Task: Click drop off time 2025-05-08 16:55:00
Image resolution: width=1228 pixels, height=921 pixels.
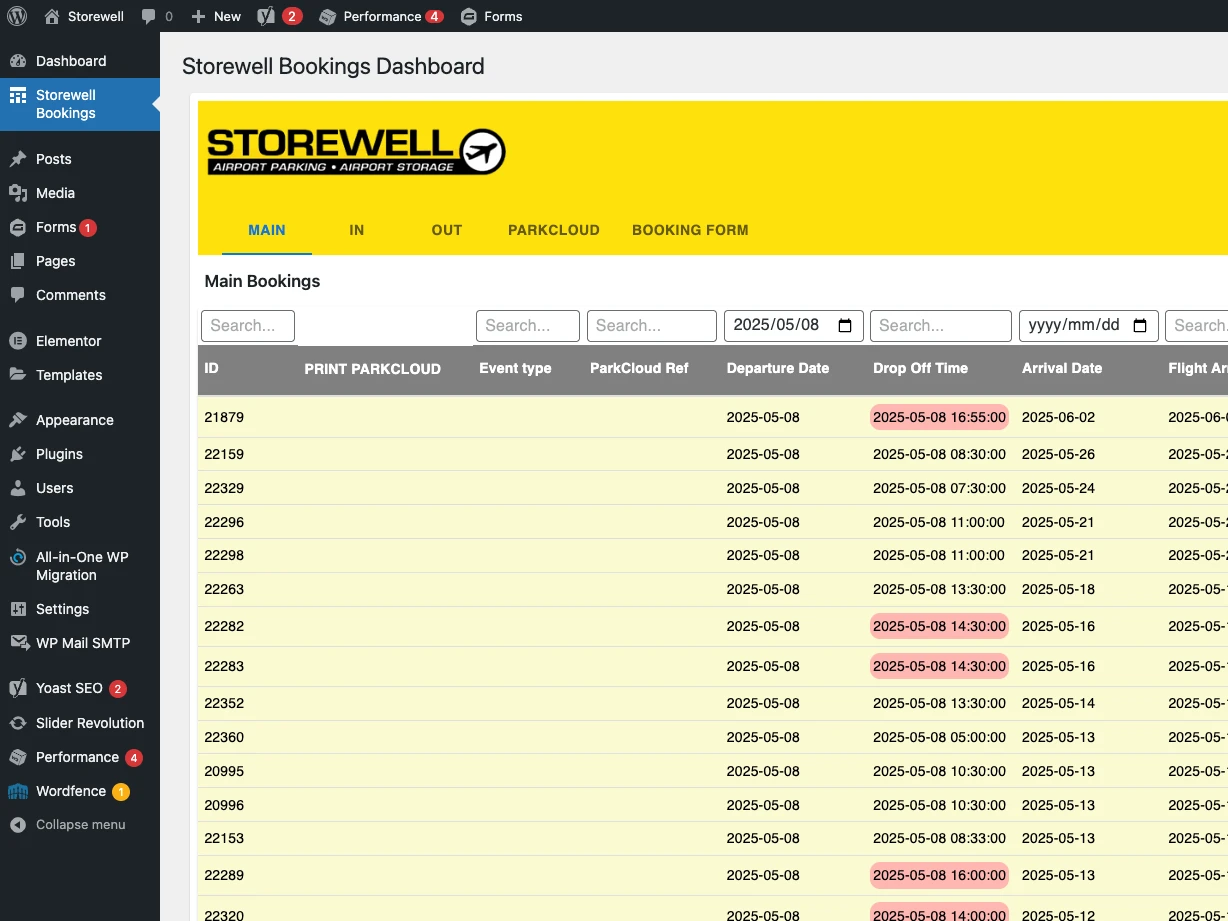Action: coord(939,417)
